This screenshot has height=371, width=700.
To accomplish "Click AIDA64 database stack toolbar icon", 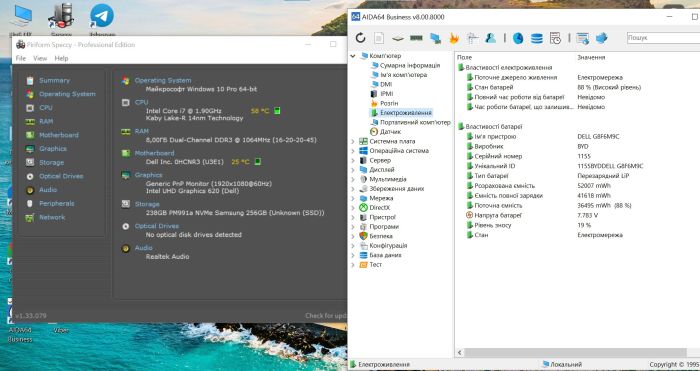I will (x=537, y=38).
